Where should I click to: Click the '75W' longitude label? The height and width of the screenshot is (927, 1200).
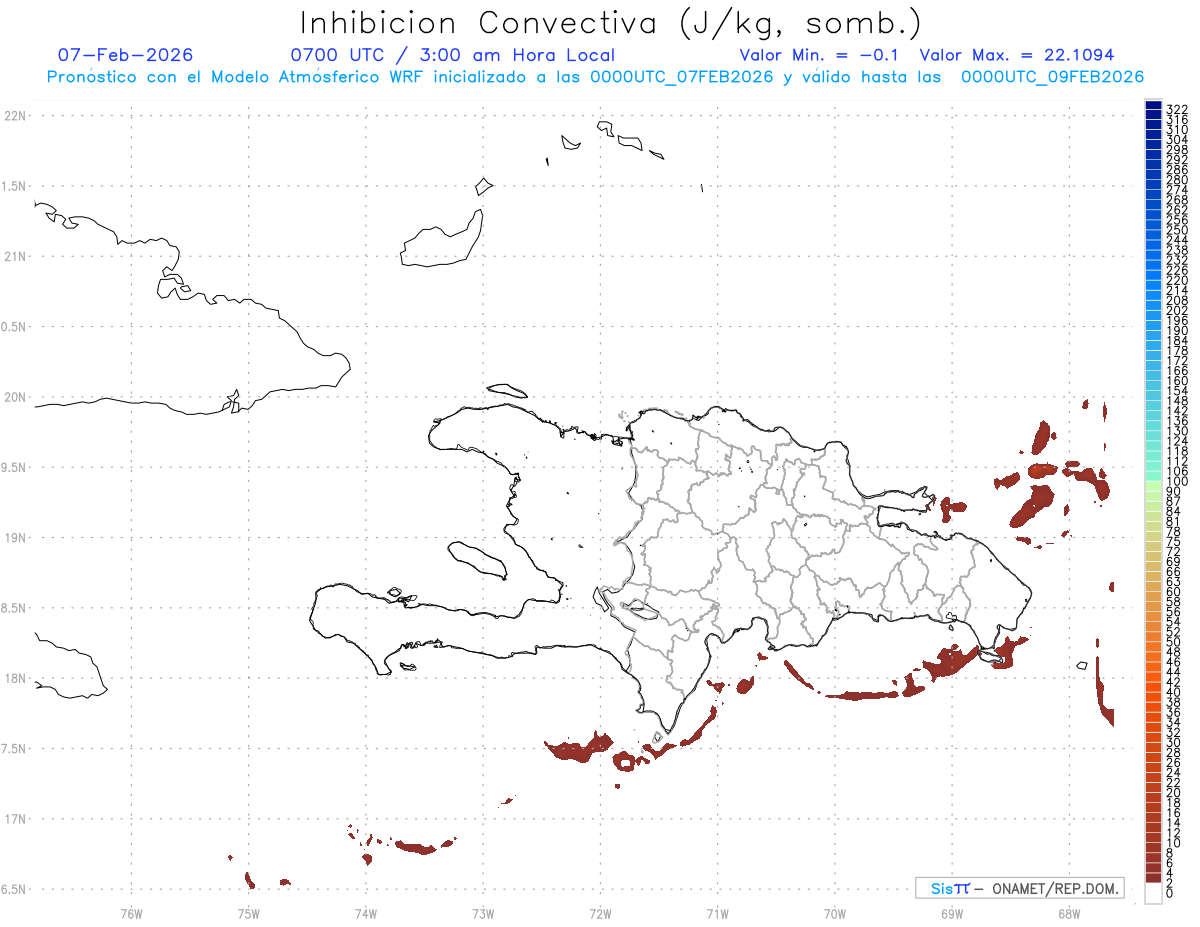coord(248,913)
